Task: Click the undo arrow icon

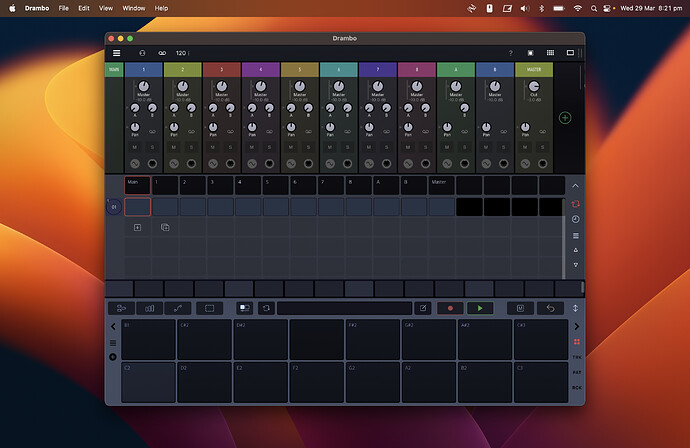Action: tap(551, 308)
